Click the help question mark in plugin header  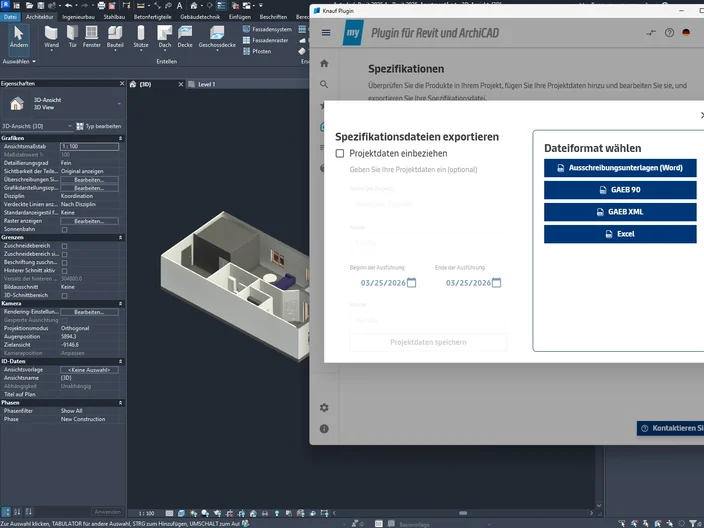click(669, 33)
